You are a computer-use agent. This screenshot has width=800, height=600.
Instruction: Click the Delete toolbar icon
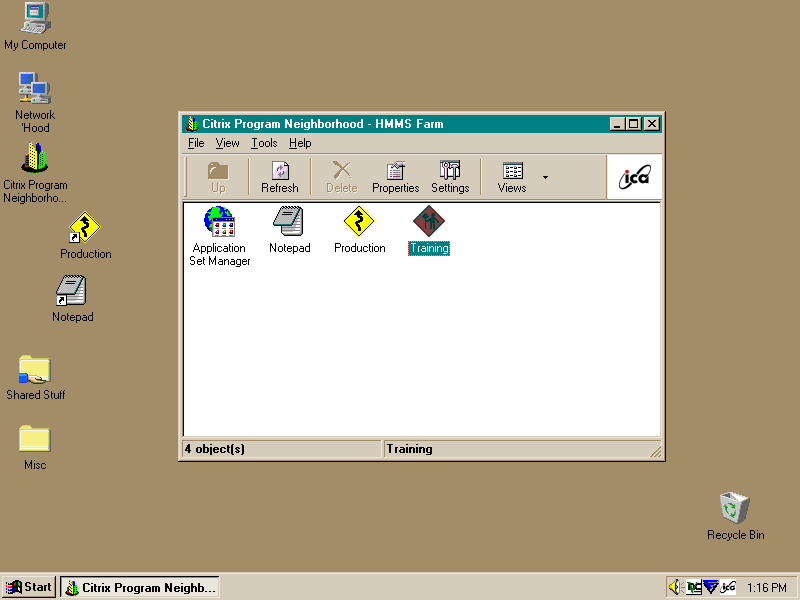(341, 177)
